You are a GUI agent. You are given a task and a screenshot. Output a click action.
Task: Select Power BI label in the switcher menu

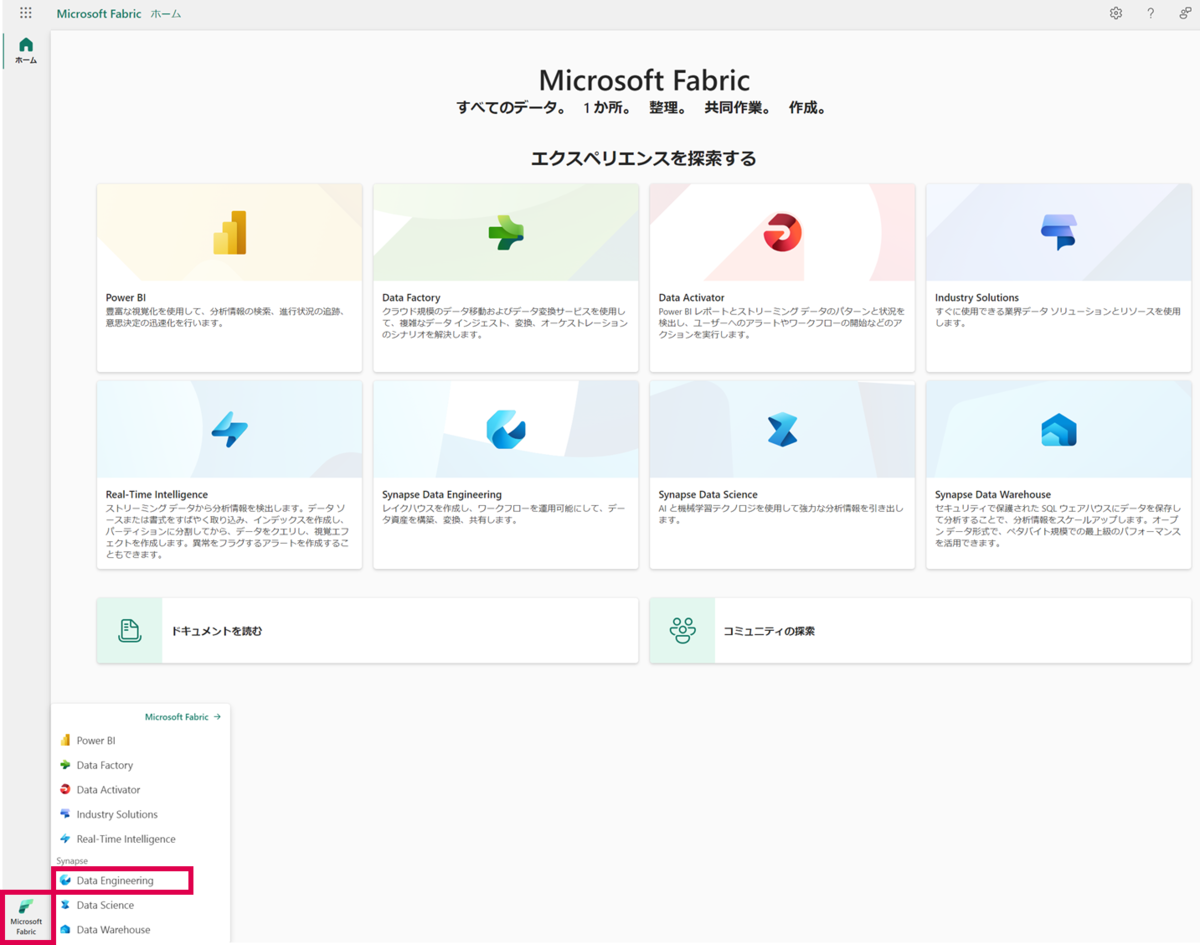(96, 741)
